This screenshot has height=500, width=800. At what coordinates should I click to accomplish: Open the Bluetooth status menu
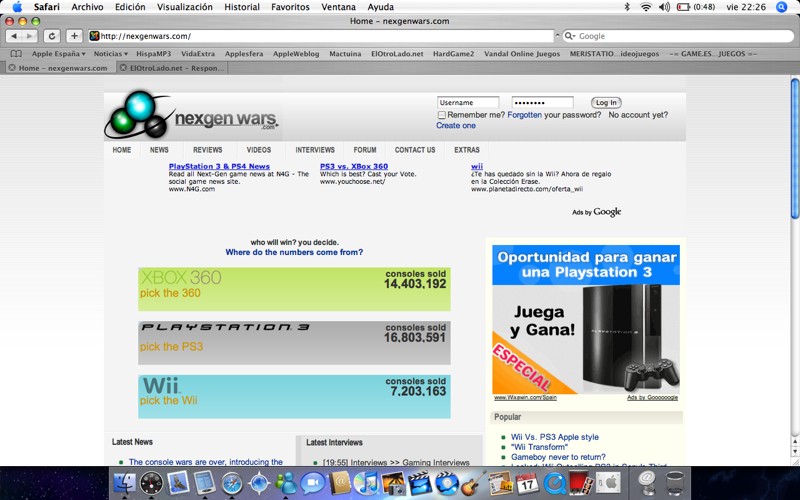point(628,7)
